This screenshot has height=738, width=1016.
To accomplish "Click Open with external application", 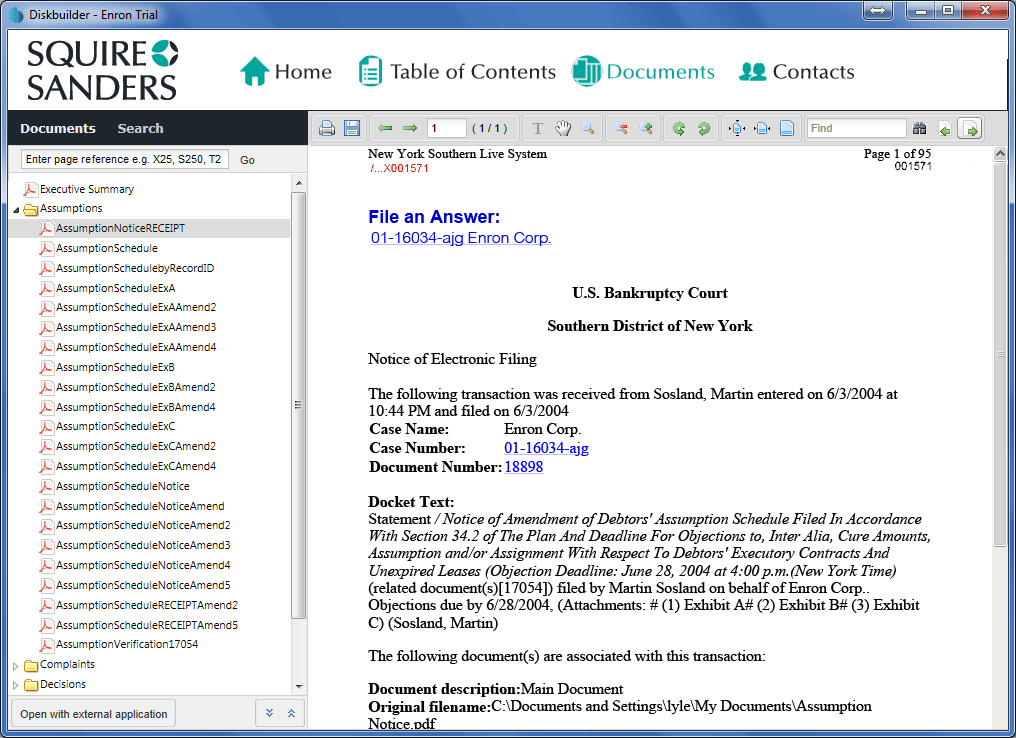I will coord(93,713).
